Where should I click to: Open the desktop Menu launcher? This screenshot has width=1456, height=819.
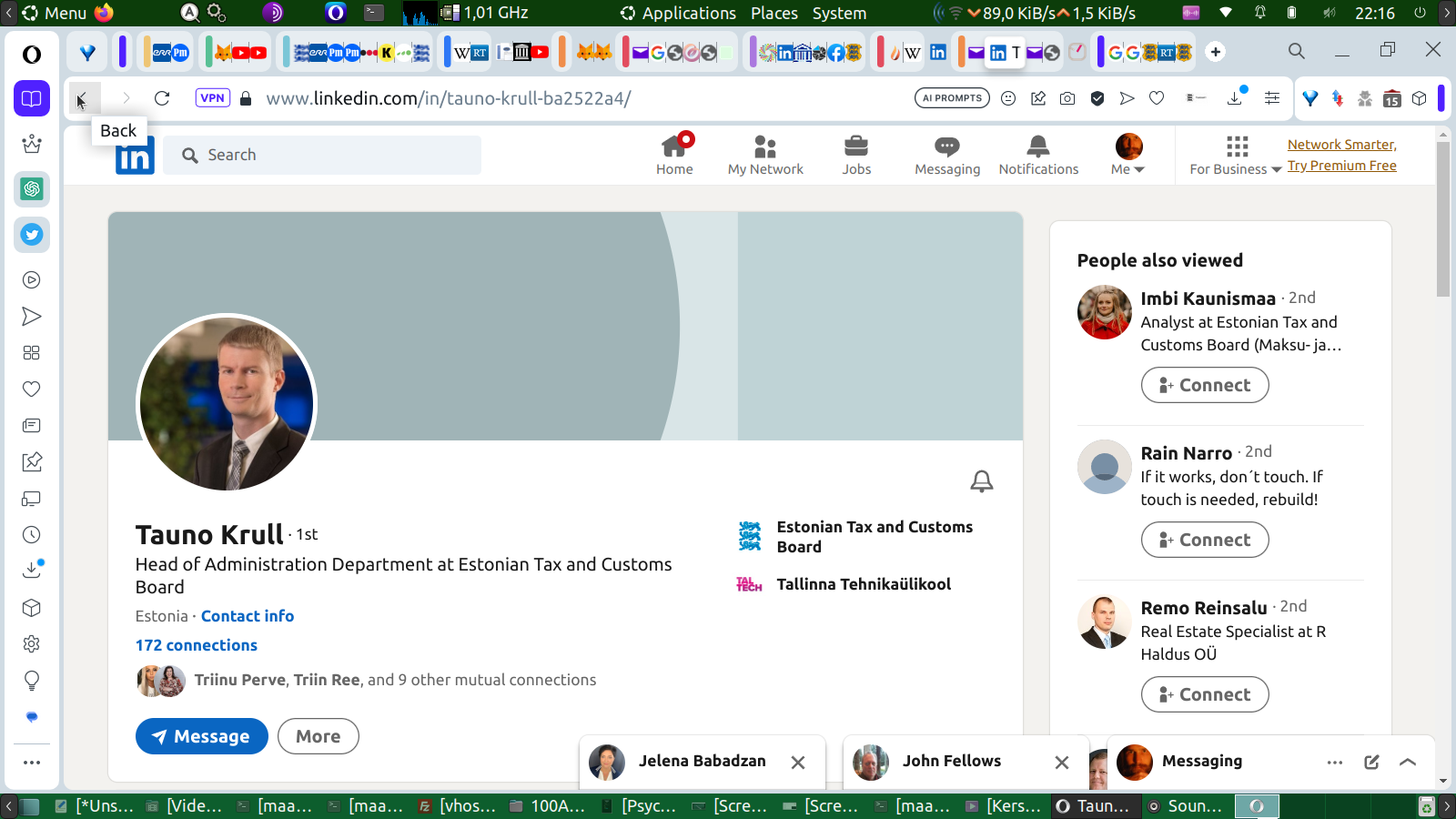coord(55,13)
